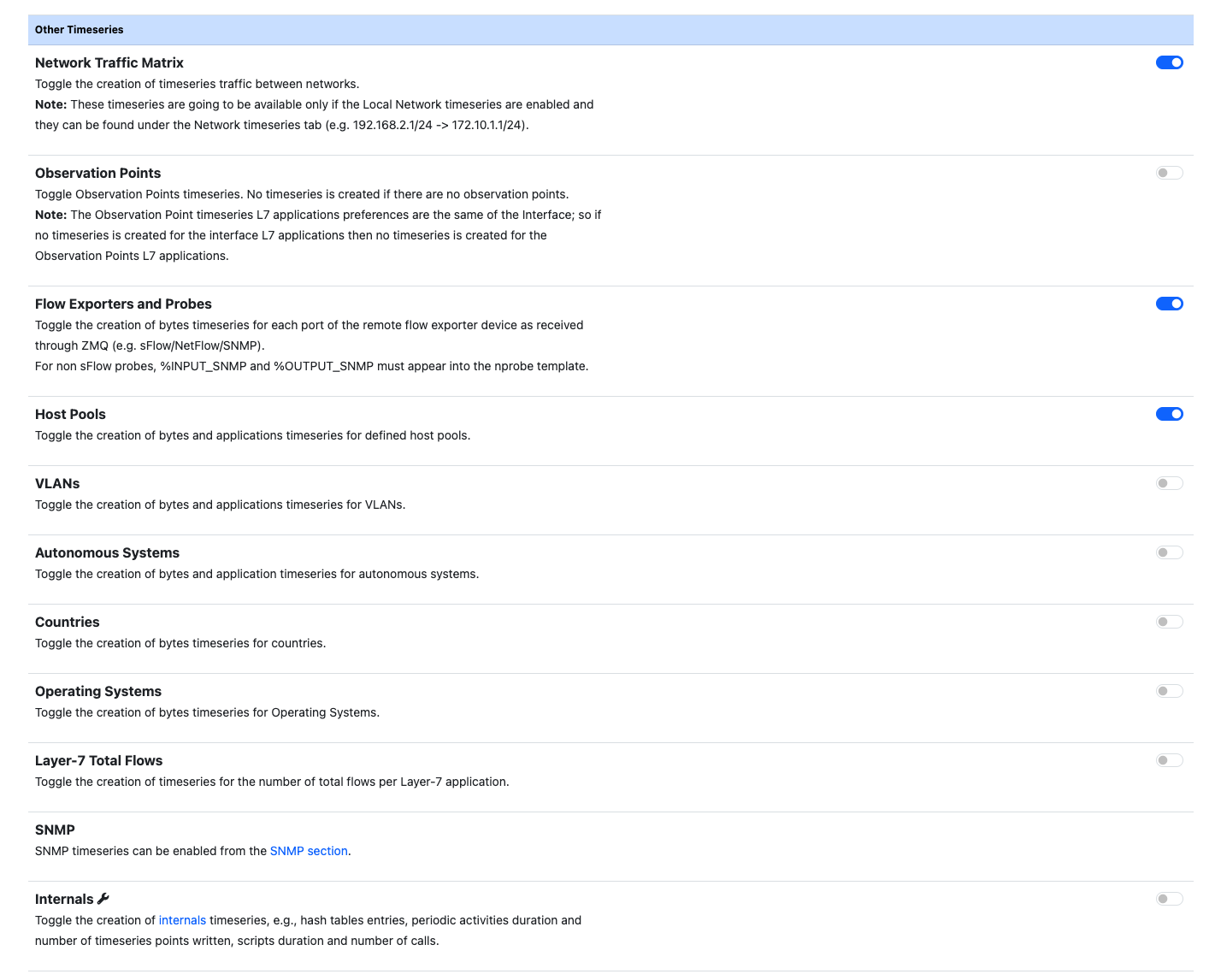Image resolution: width=1221 pixels, height=980 pixels.
Task: Select the Operating Systems heading
Action: click(x=98, y=692)
